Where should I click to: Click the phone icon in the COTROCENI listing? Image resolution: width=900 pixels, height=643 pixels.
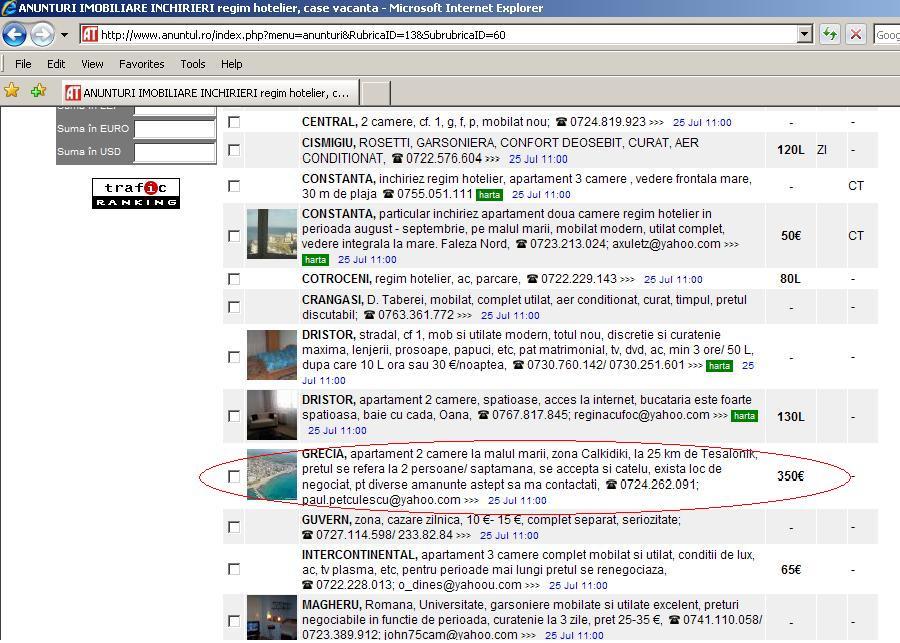click(532, 279)
